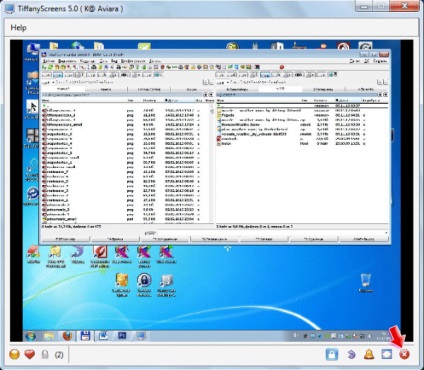Viewport: 424px width, 370px height.
Task: Select the red PDF editor desktop shortcut
Action: click(x=100, y=256)
